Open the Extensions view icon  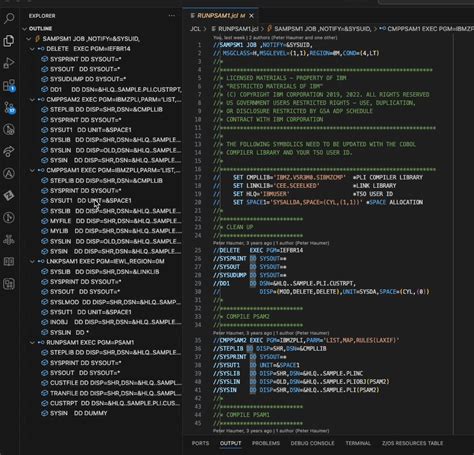pyautogui.click(x=9, y=85)
